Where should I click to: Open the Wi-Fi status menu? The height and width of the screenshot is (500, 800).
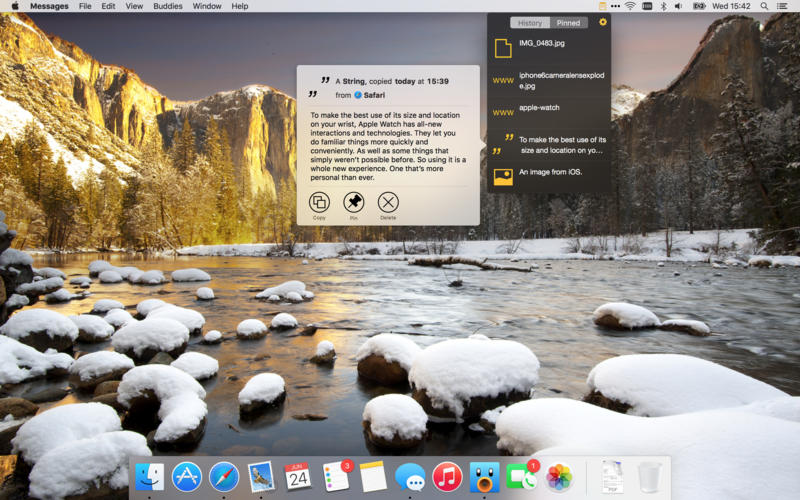(x=630, y=6)
